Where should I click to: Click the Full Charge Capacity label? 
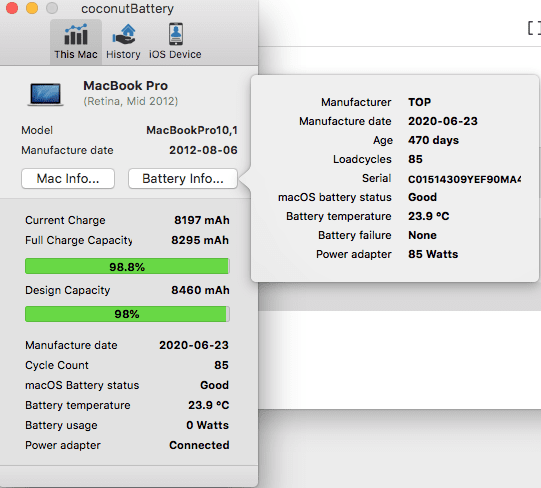[x=79, y=240]
